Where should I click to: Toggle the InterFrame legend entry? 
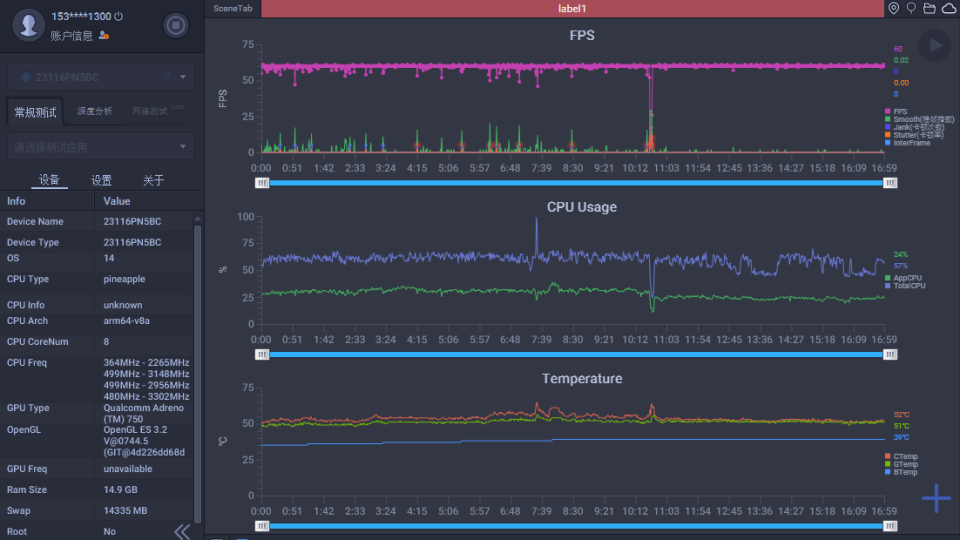click(x=907, y=143)
